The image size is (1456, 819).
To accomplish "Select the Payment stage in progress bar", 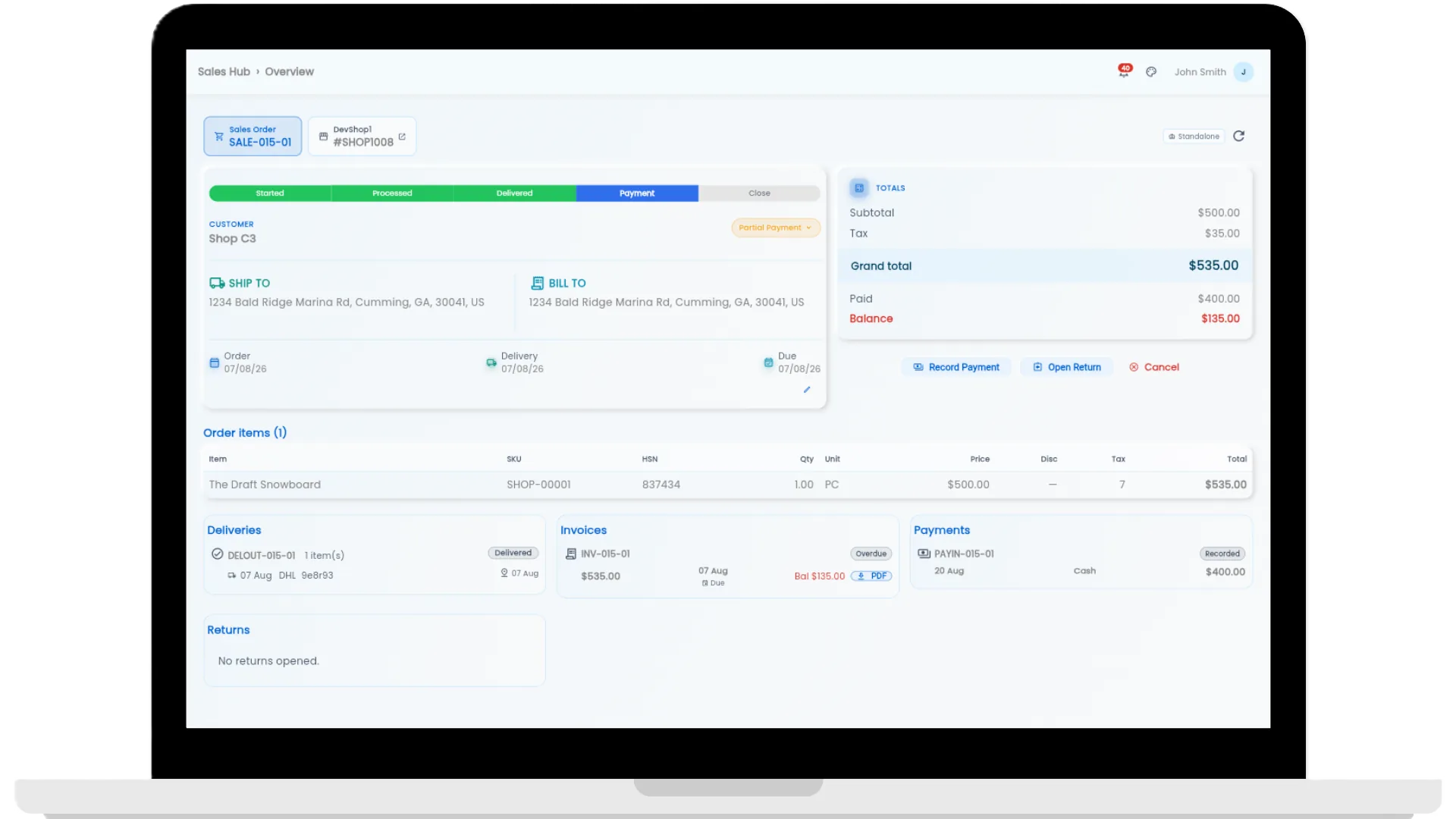I will 637,193.
